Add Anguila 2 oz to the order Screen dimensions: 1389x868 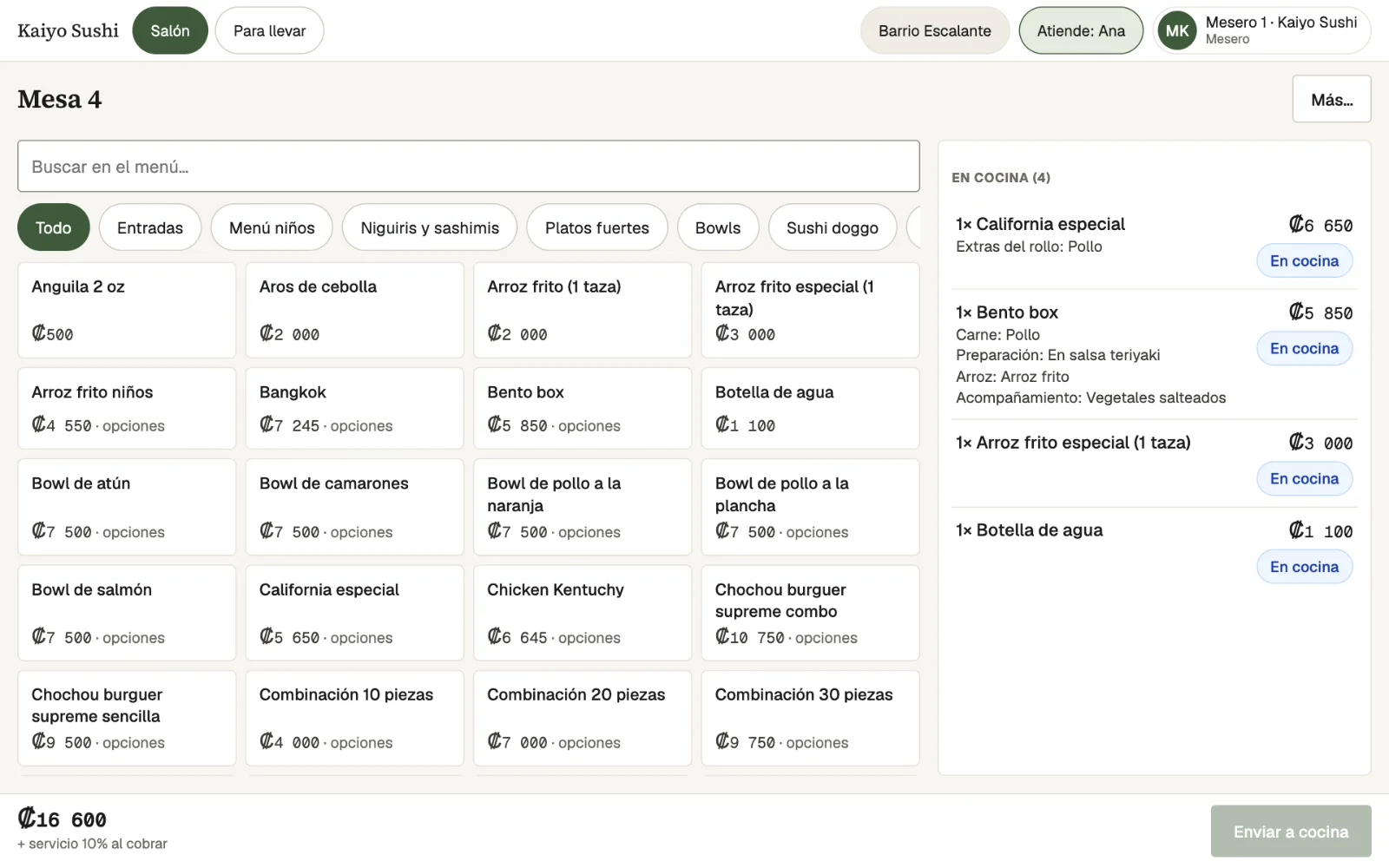coord(127,310)
